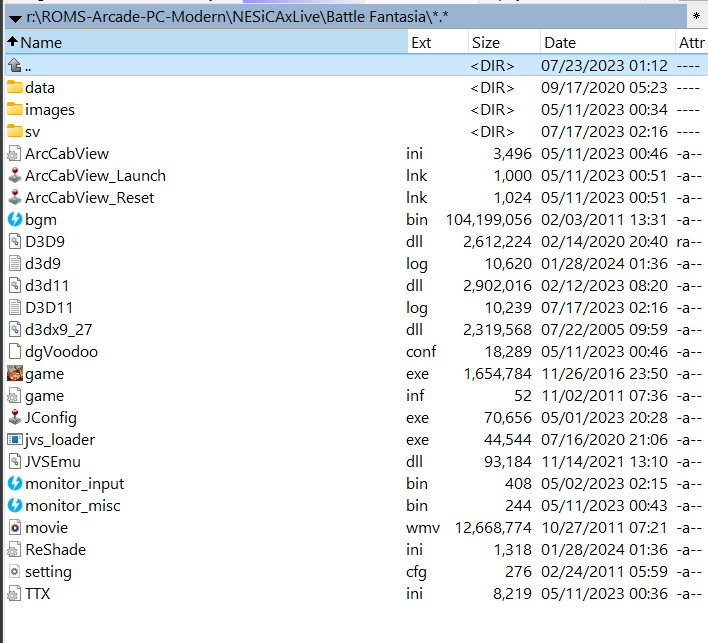Click the Battle Fantasia path text

pyautogui.click(x=376, y=17)
